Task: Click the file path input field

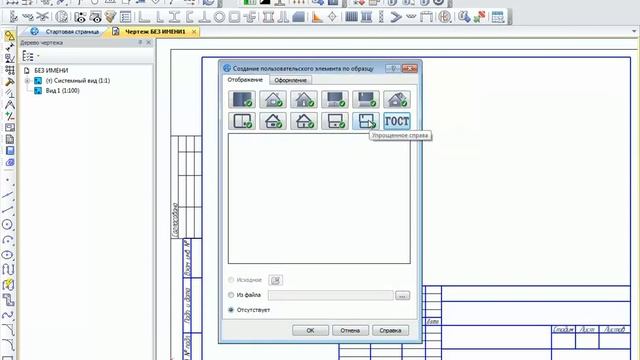Action: pyautogui.click(x=331, y=295)
